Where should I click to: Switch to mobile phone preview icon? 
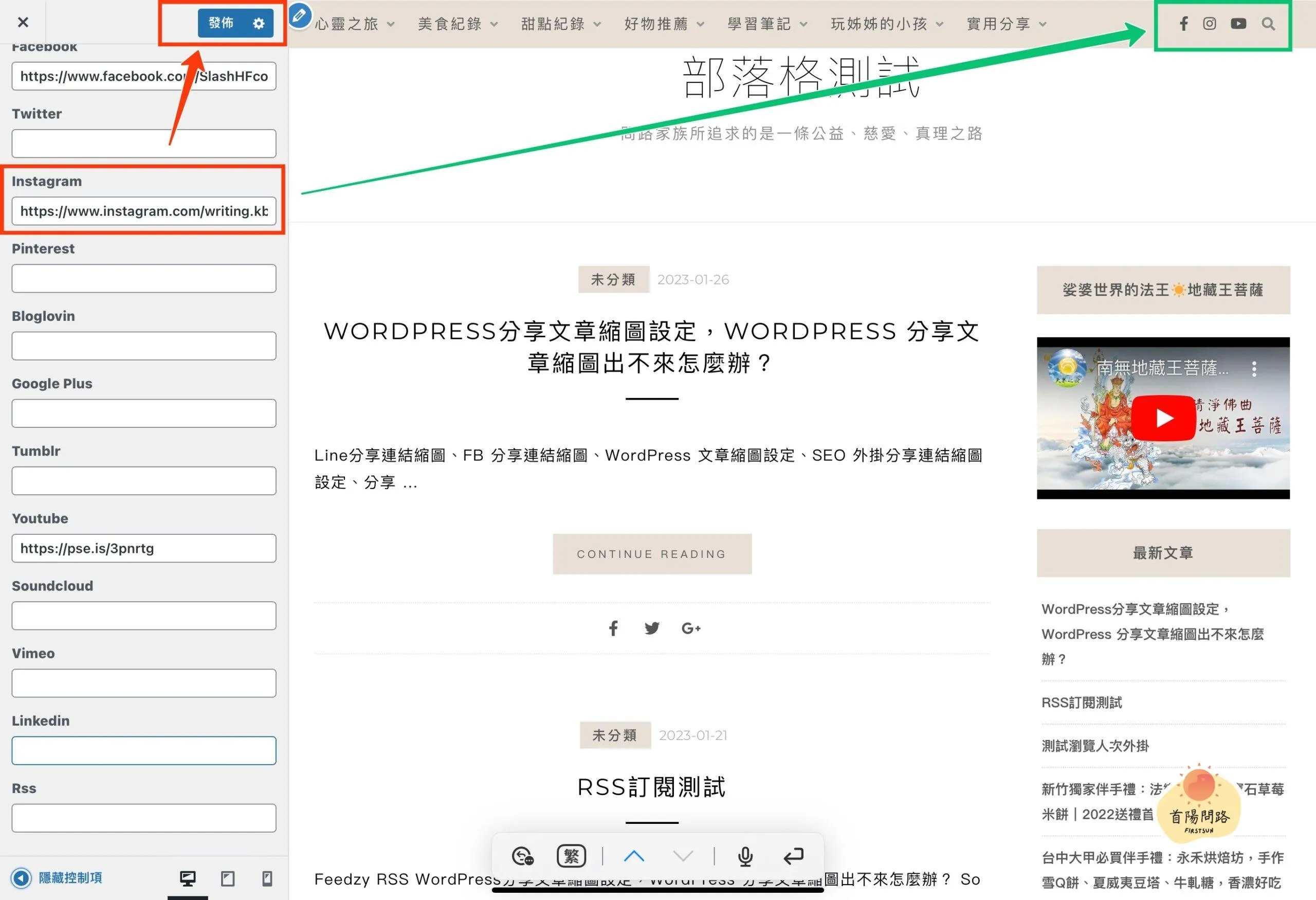click(267, 878)
